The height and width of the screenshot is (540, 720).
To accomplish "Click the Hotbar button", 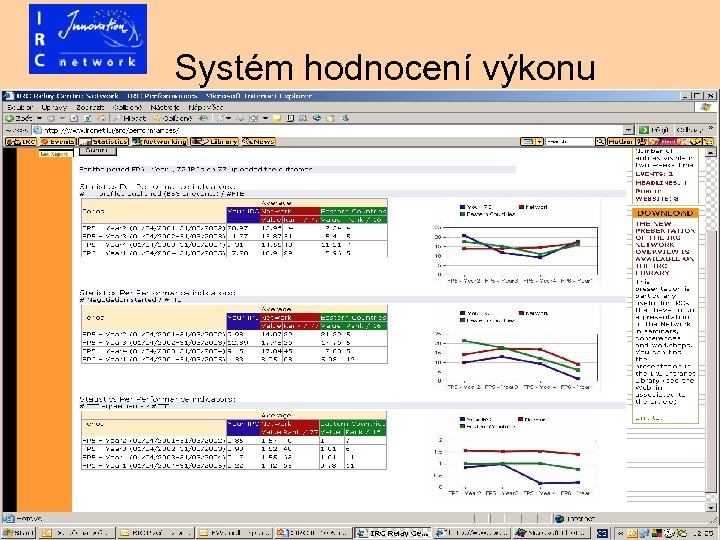I will point(621,141).
